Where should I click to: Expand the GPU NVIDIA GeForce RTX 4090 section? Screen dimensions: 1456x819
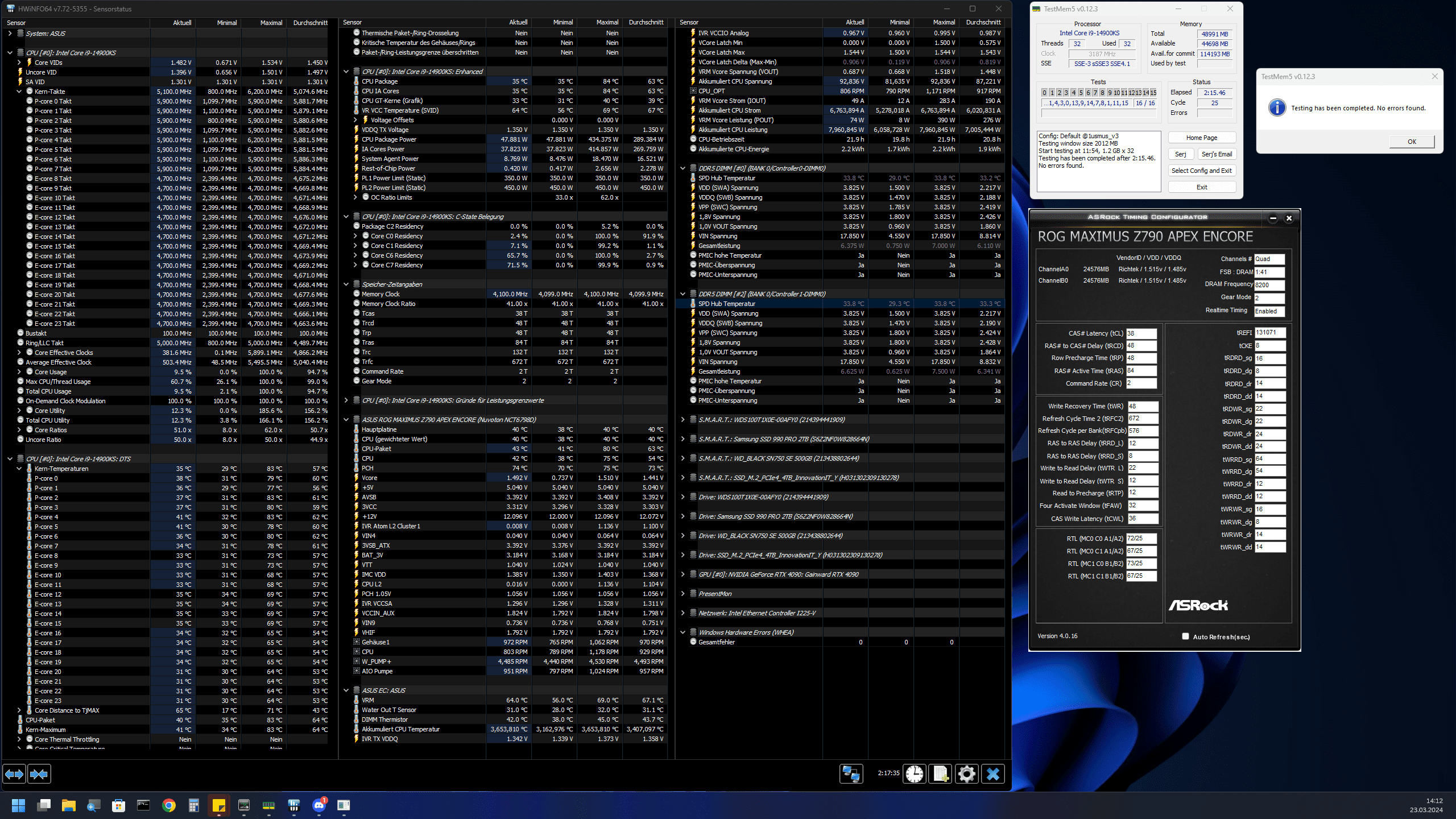[683, 574]
